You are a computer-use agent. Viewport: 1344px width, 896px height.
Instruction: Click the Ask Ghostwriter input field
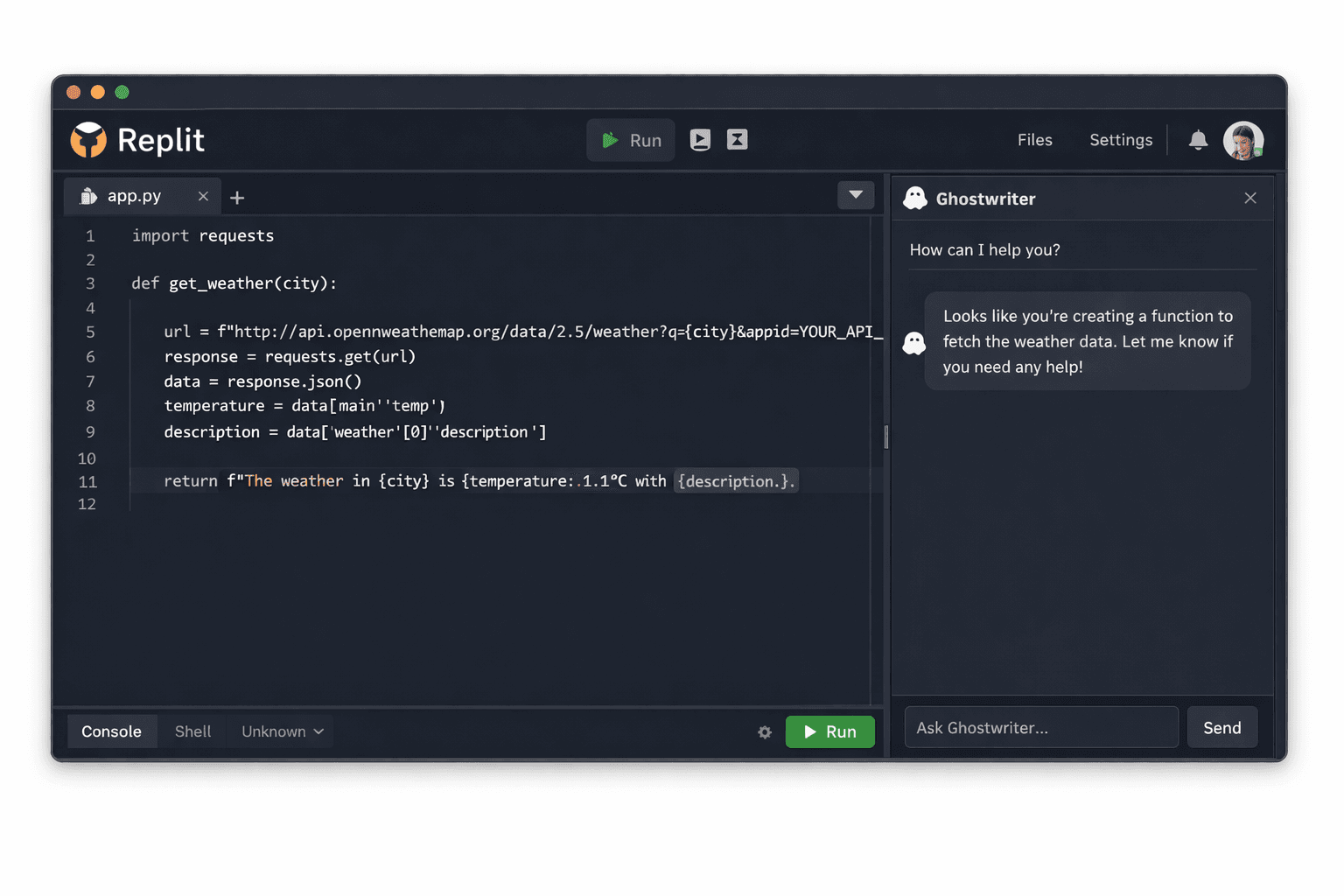click(1041, 727)
